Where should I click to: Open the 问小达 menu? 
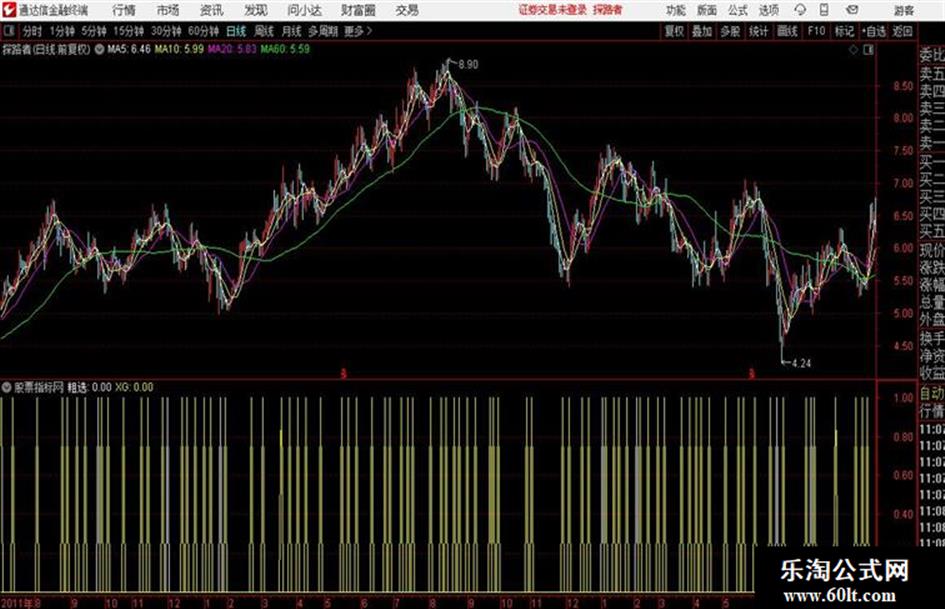point(304,10)
